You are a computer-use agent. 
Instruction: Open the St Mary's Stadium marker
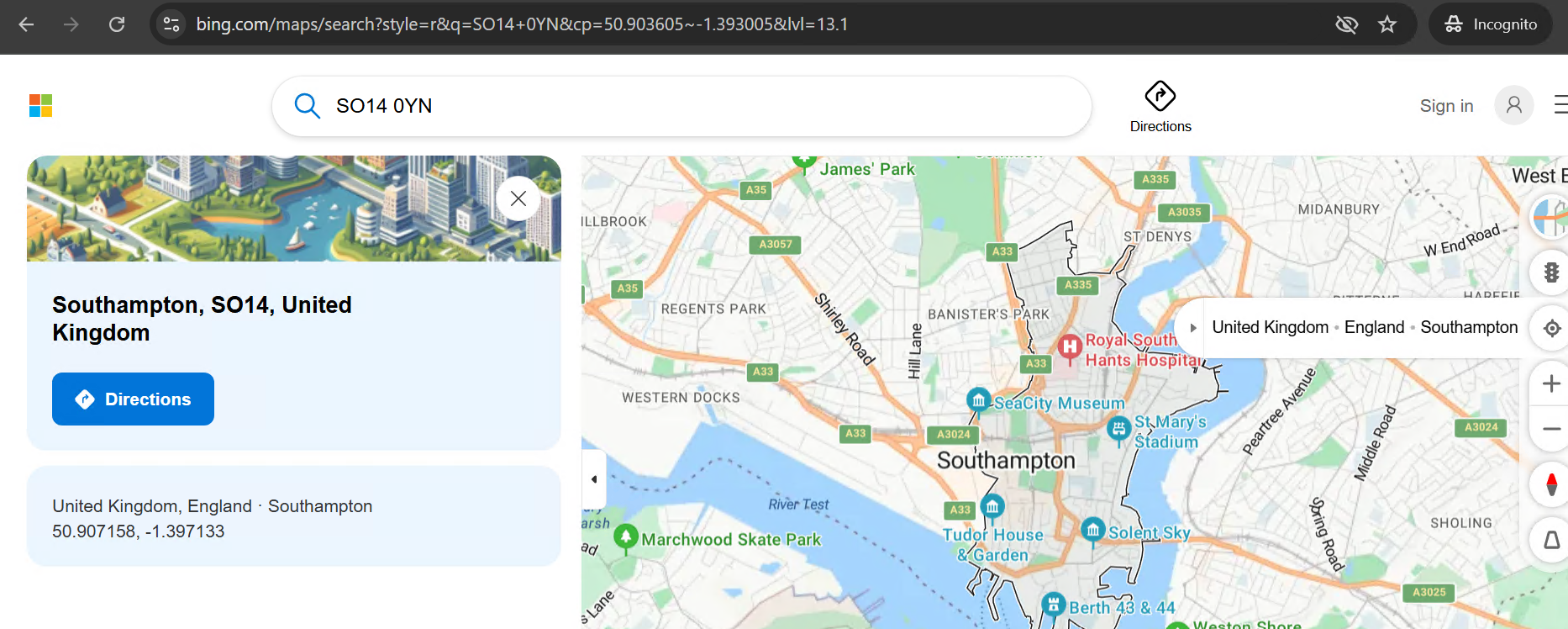(1118, 430)
